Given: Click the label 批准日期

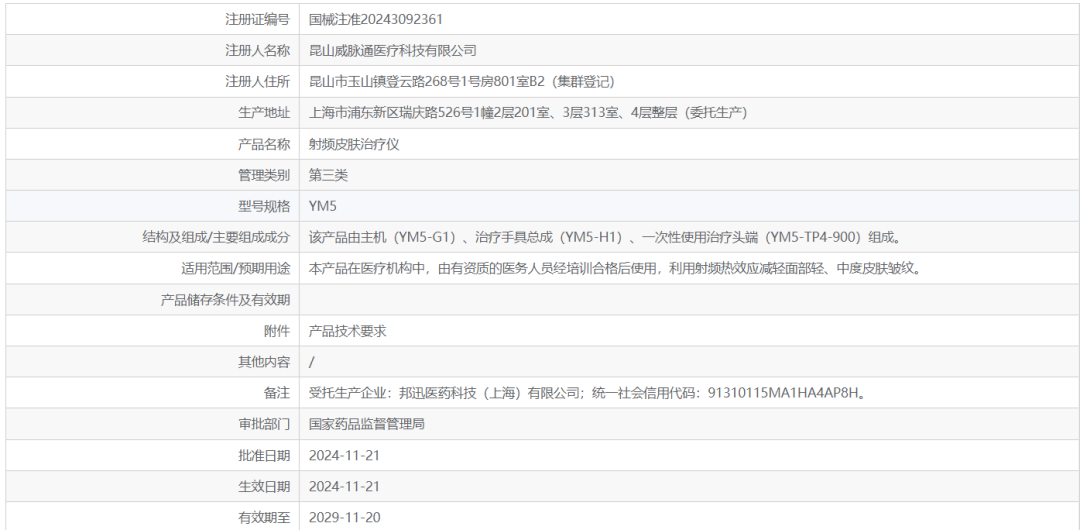Looking at the screenshot, I should (264, 456).
